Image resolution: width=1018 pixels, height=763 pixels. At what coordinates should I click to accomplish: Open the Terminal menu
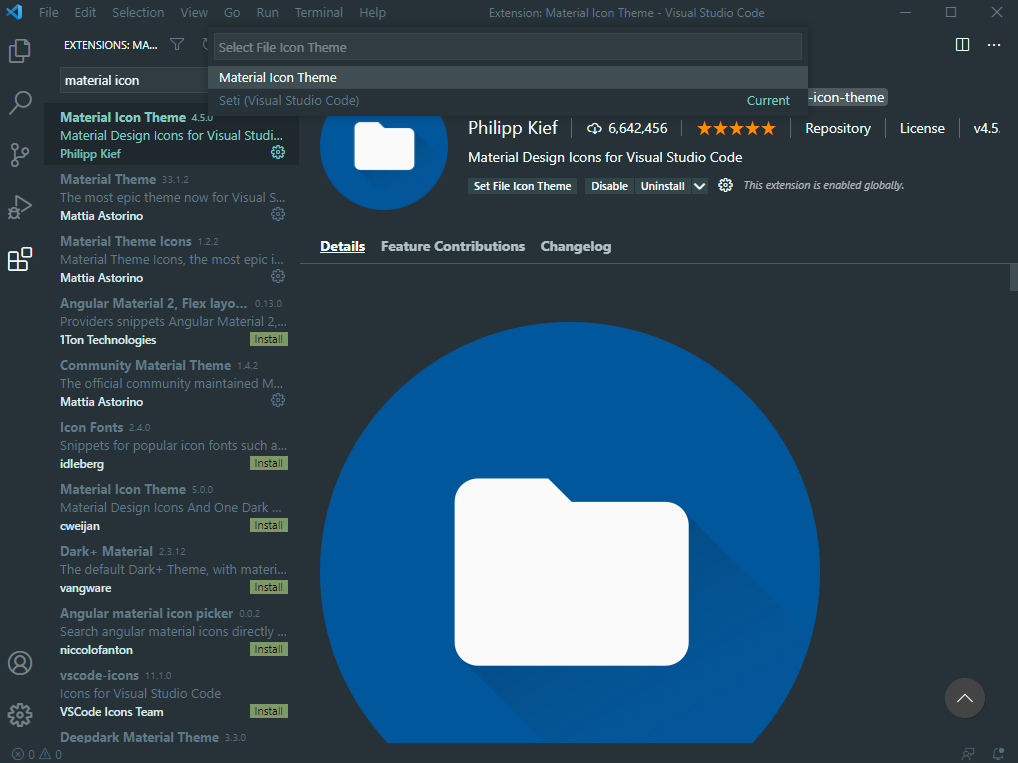pyautogui.click(x=318, y=12)
